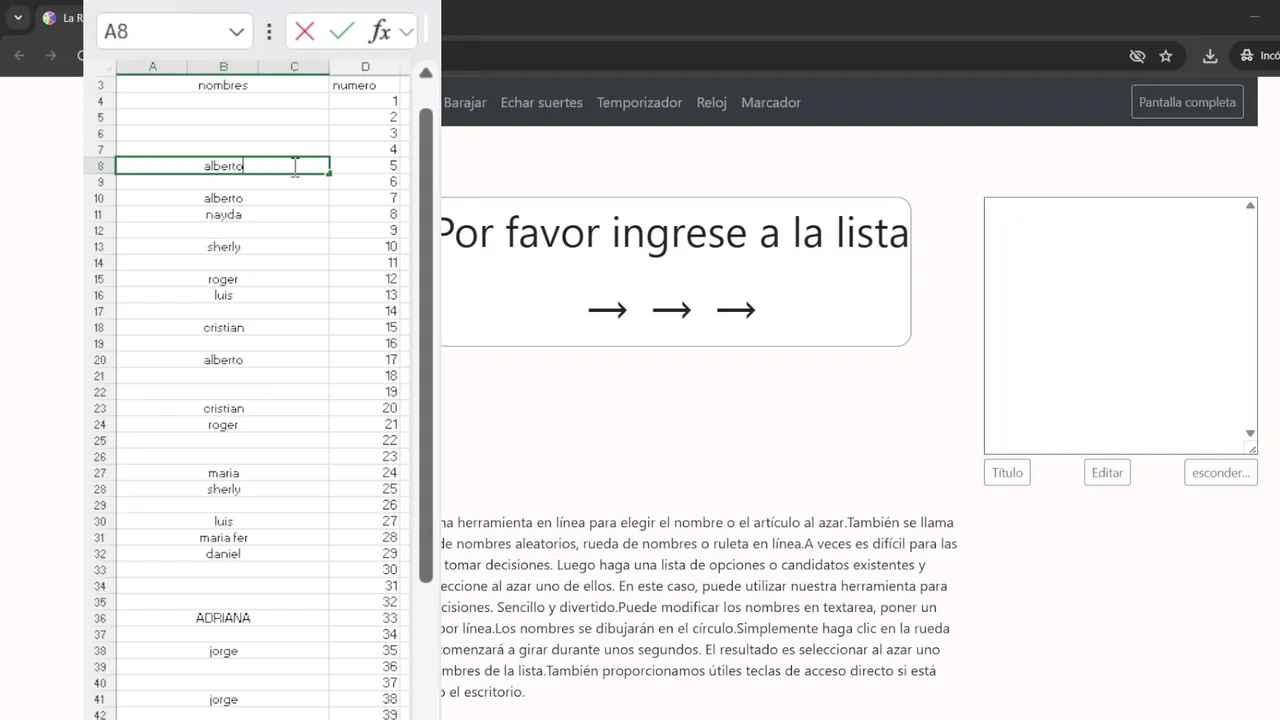Select column D header in the spreadsheet
Image resolution: width=1280 pixels, height=720 pixels.
tap(365, 67)
